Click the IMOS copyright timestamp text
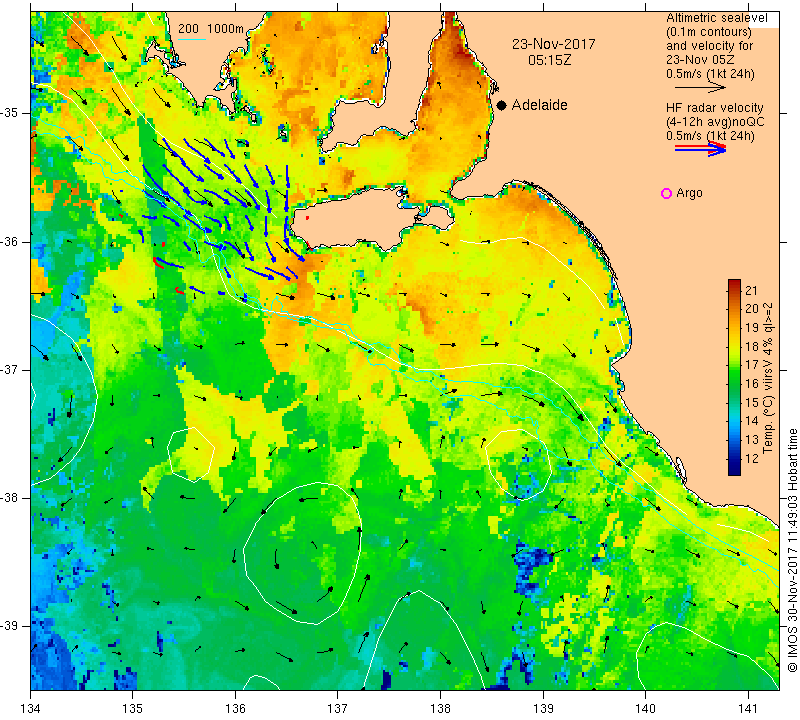800x720 pixels. 792,549
